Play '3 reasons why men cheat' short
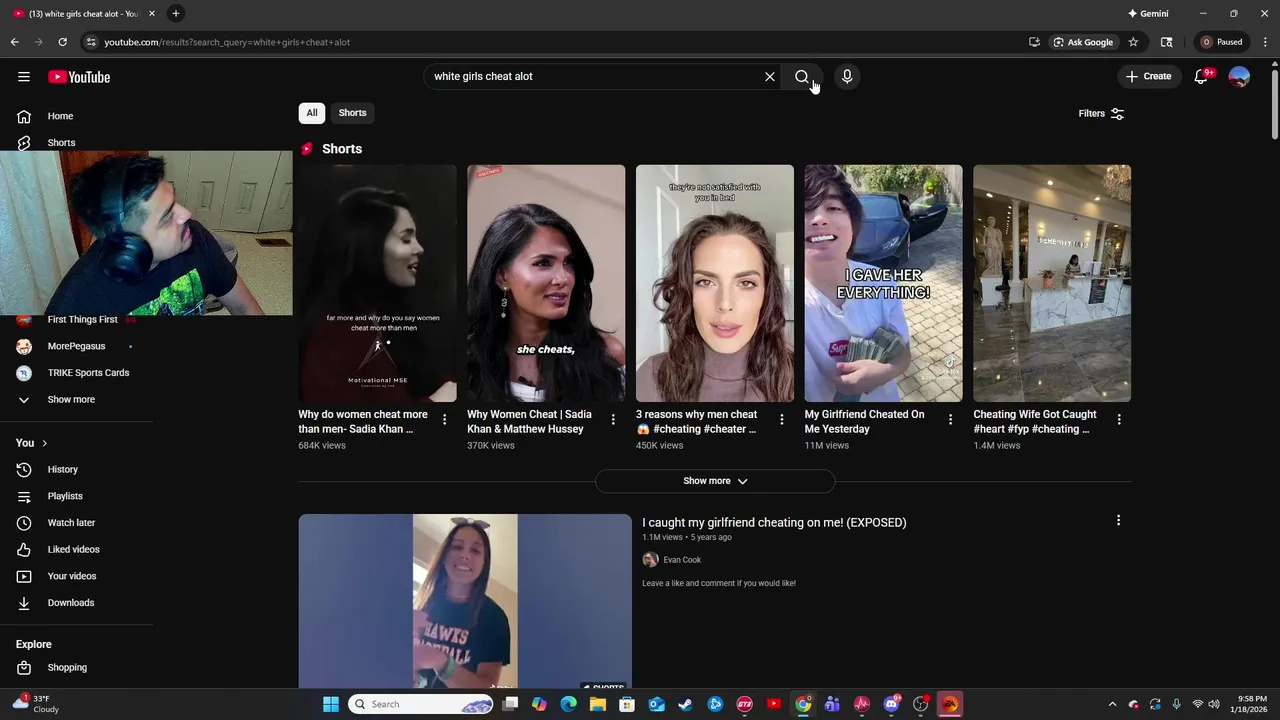This screenshot has width=1280, height=720. click(715, 284)
